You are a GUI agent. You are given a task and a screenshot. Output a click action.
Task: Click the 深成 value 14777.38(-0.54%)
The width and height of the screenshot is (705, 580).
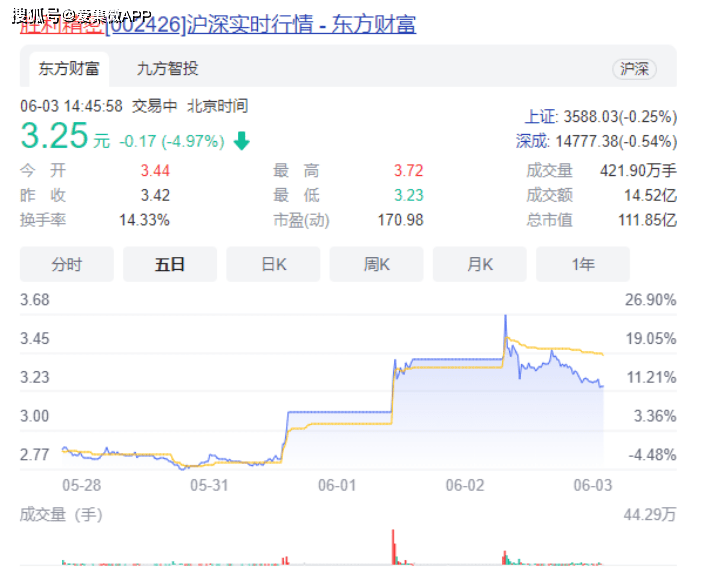(x=616, y=141)
